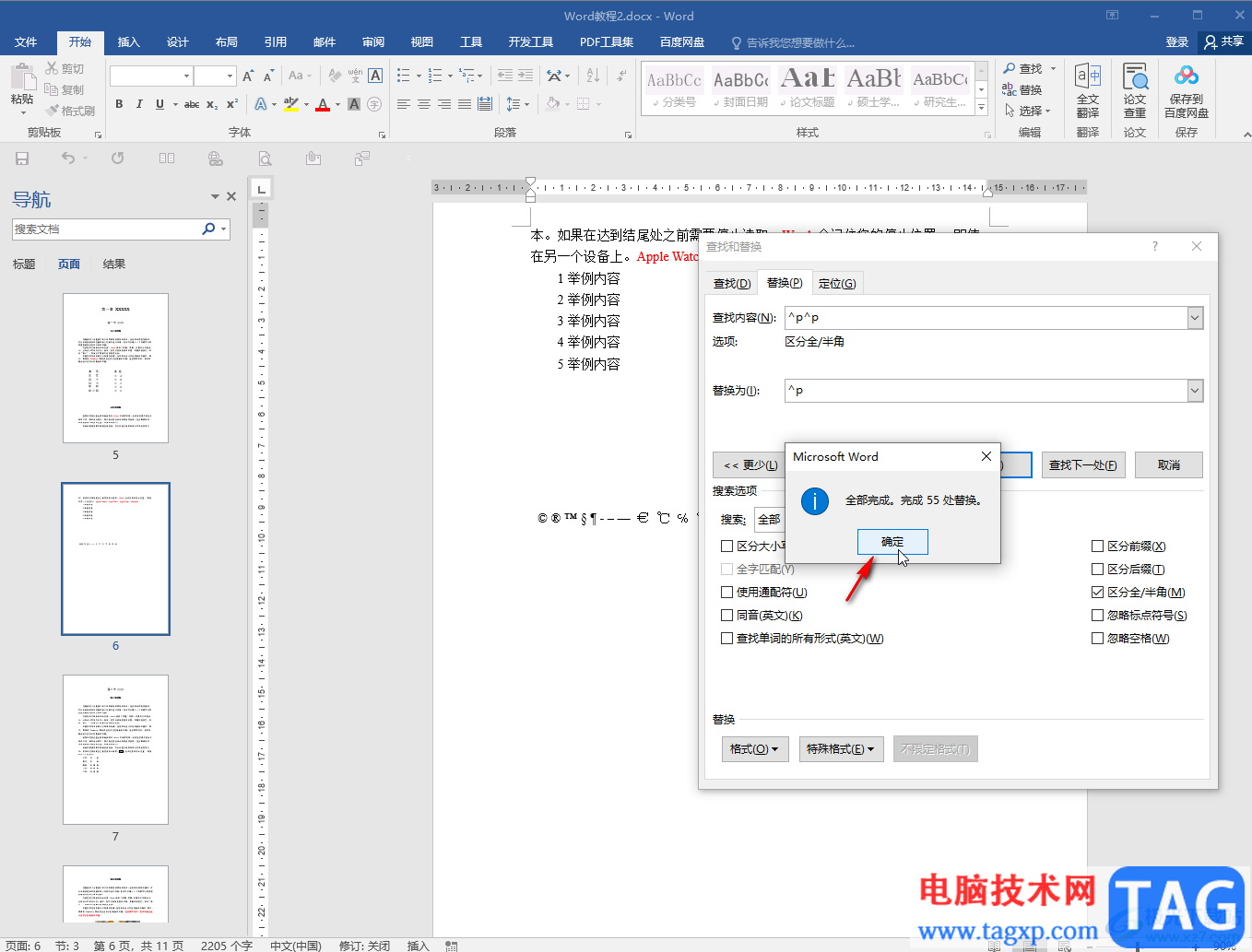The height and width of the screenshot is (952, 1252).
Task: Open the Format dropdown button
Action: click(754, 749)
